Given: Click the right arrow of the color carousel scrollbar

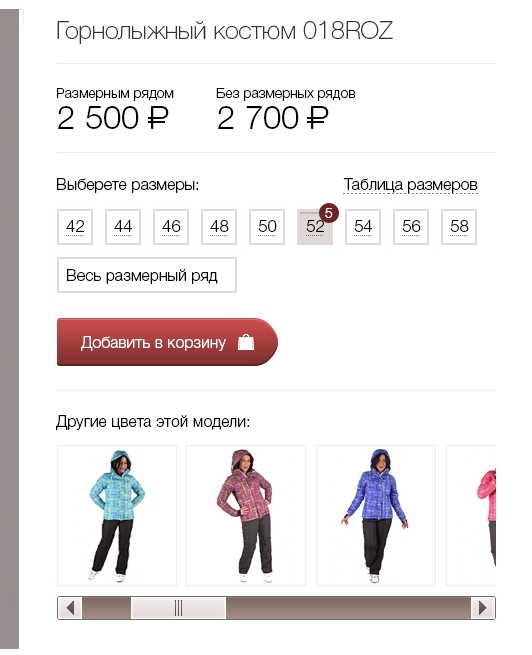Looking at the screenshot, I should [x=483, y=608].
